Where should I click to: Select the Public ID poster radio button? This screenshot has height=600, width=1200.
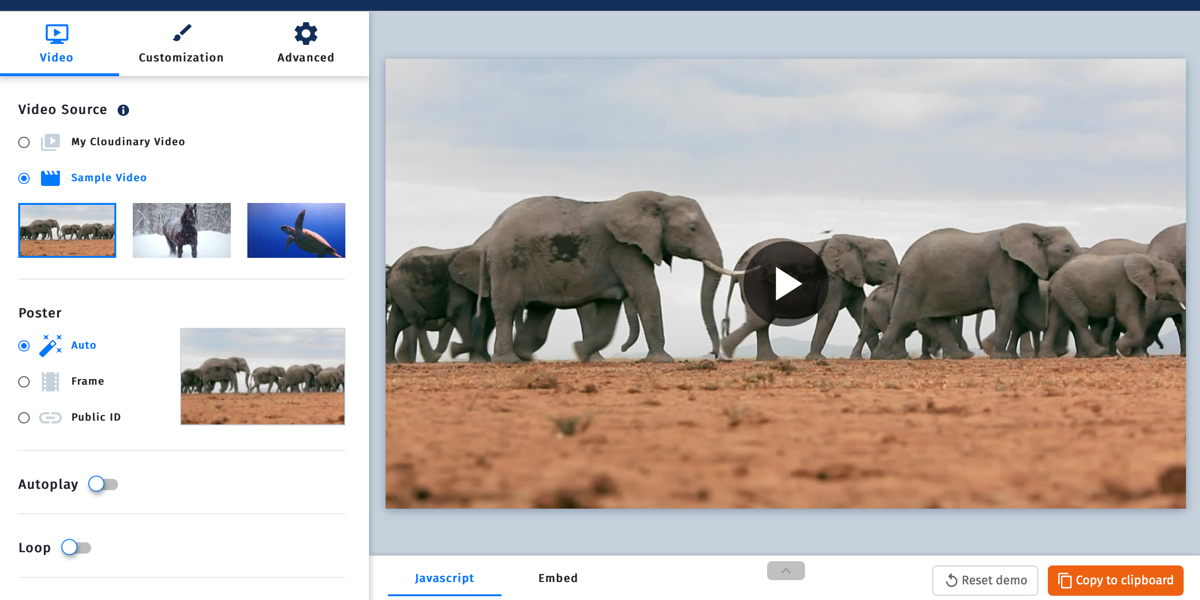(24, 418)
